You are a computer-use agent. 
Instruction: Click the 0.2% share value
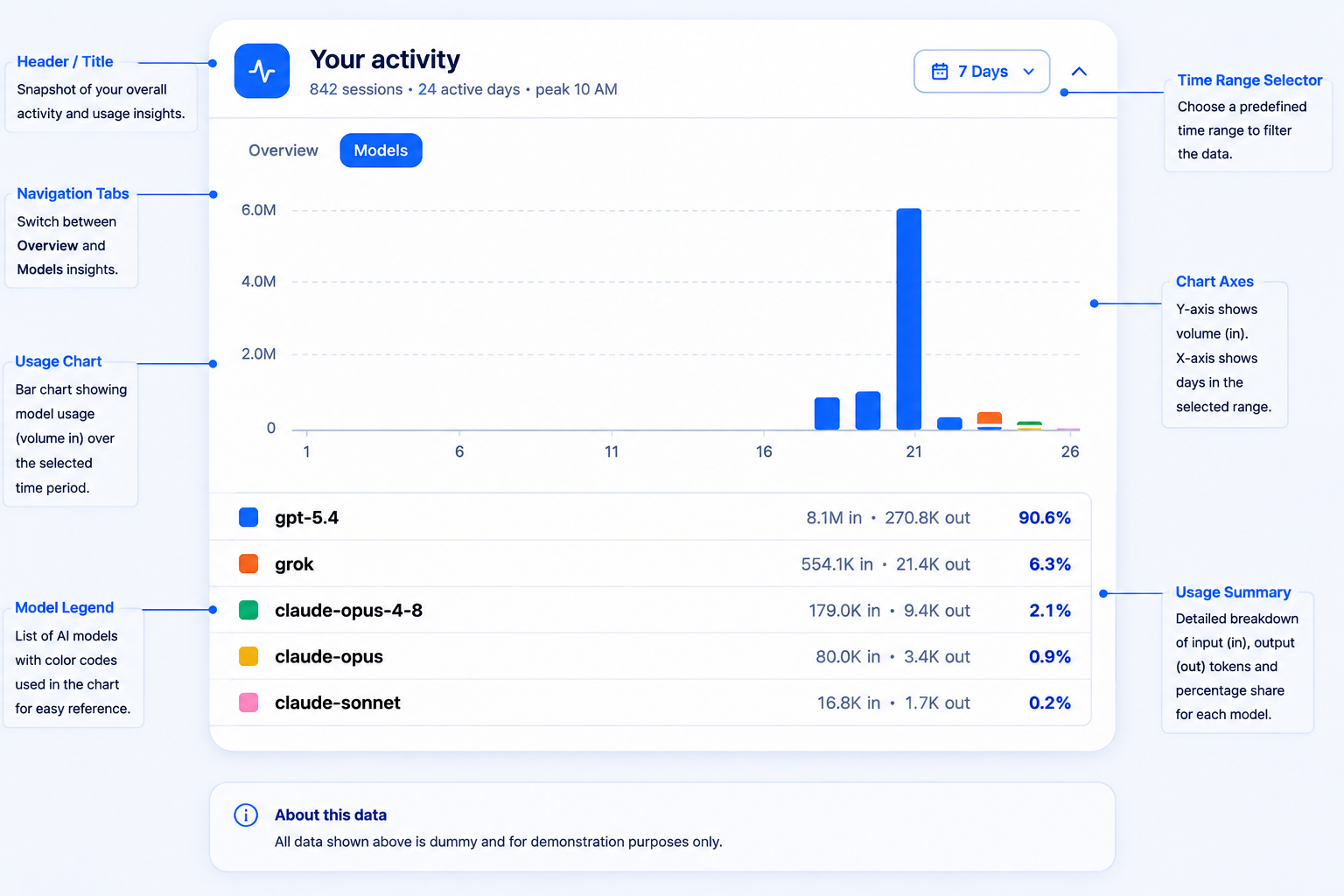[1050, 703]
